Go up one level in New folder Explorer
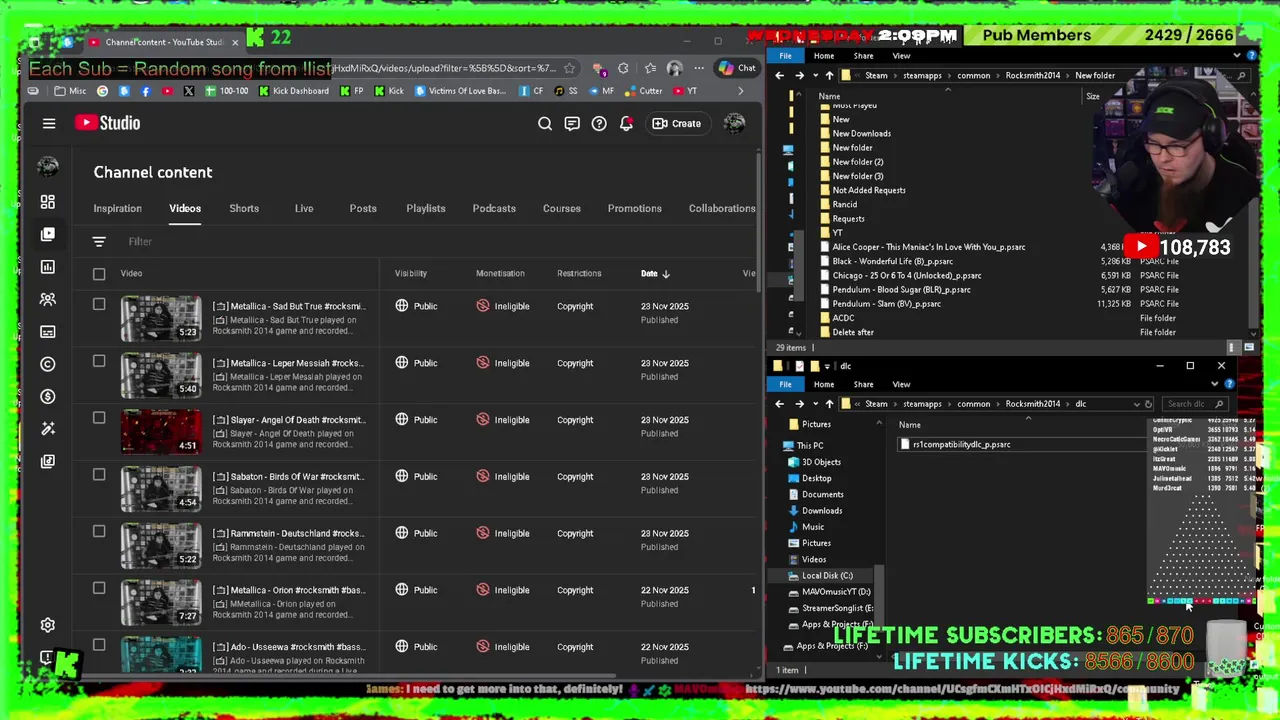Image resolution: width=1280 pixels, height=720 pixels. (x=829, y=75)
